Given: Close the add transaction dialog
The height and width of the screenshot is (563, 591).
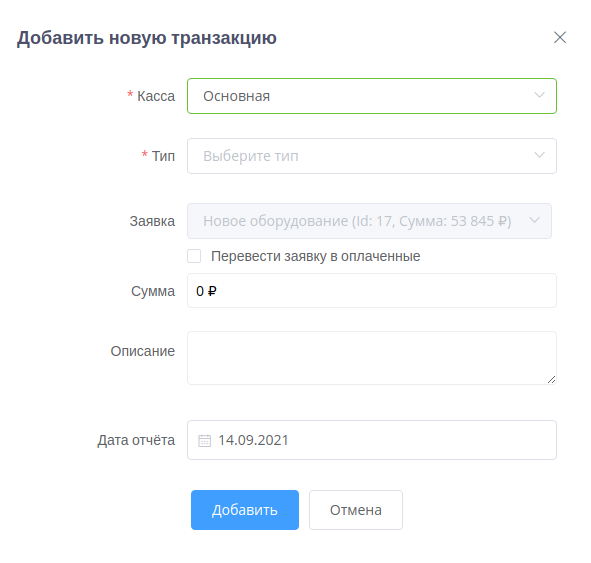Looking at the screenshot, I should coord(560,37).
